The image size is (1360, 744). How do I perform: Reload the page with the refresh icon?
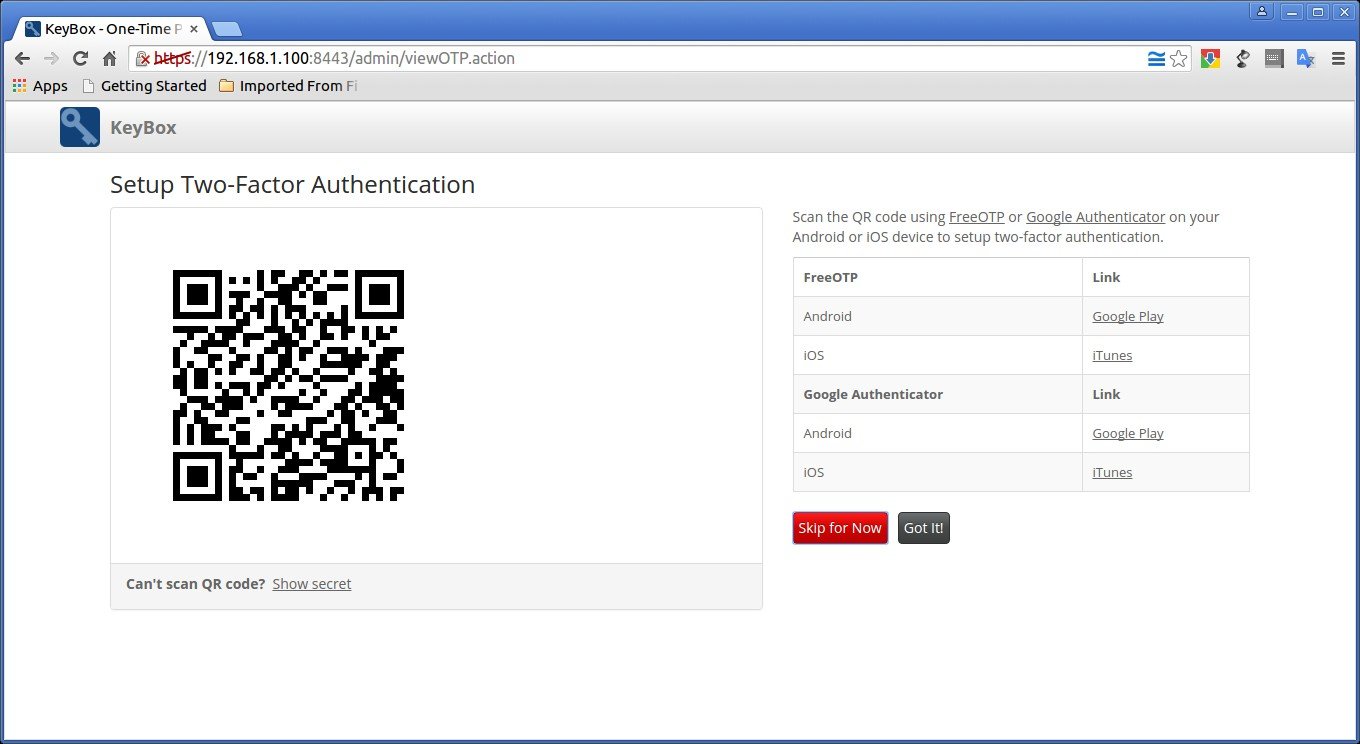[x=81, y=59]
